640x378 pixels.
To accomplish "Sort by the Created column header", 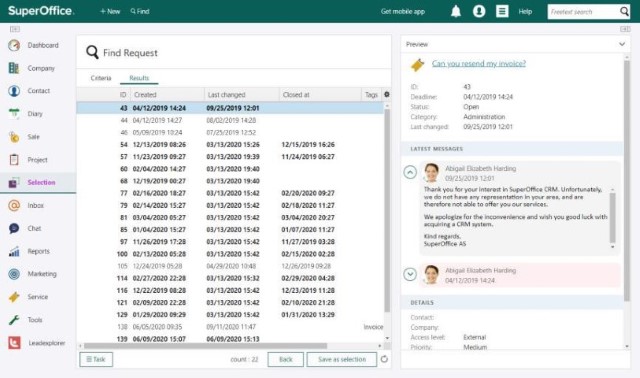I will (x=167, y=95).
